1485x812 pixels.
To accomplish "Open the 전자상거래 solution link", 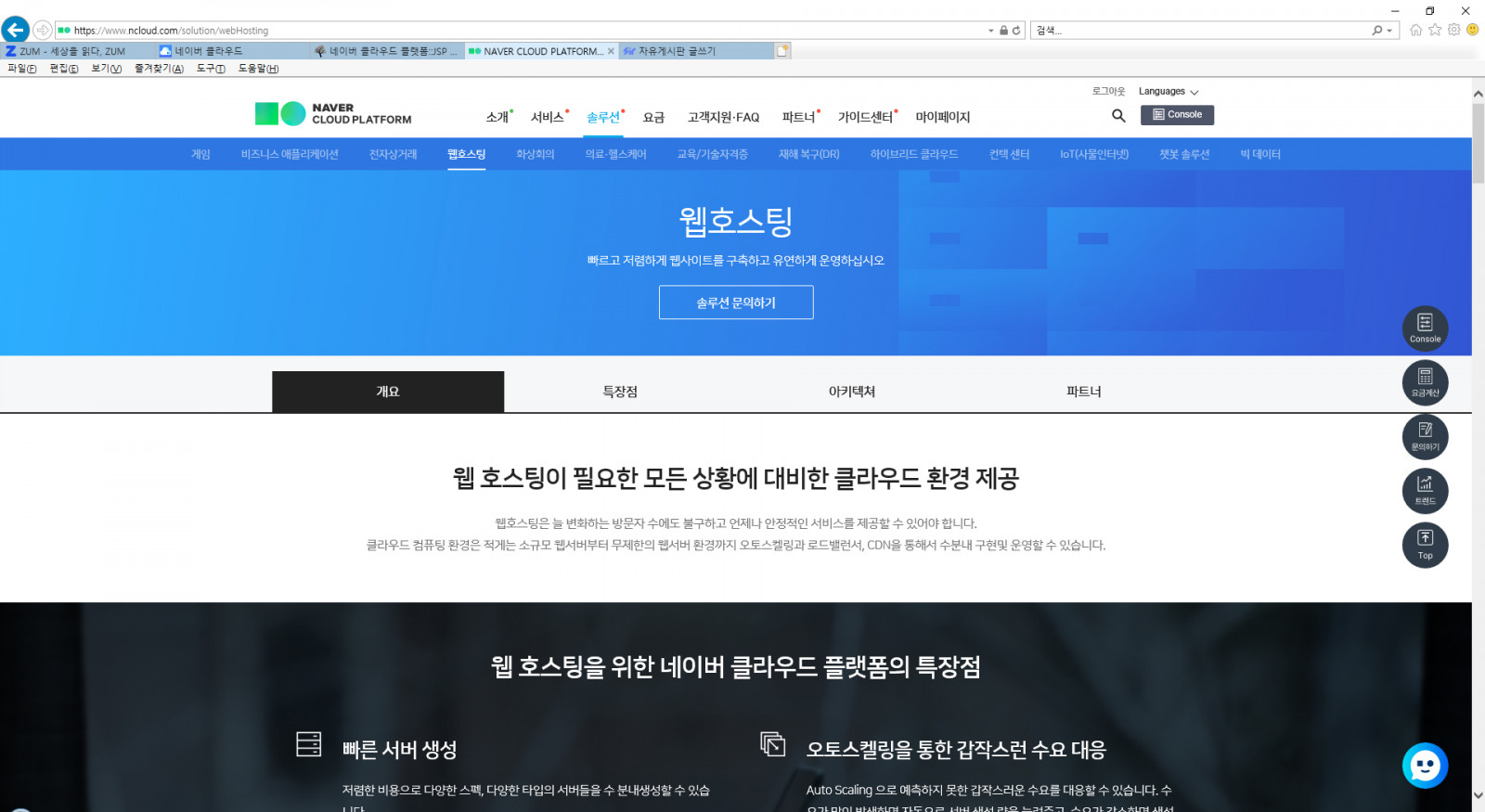I will 393,154.
